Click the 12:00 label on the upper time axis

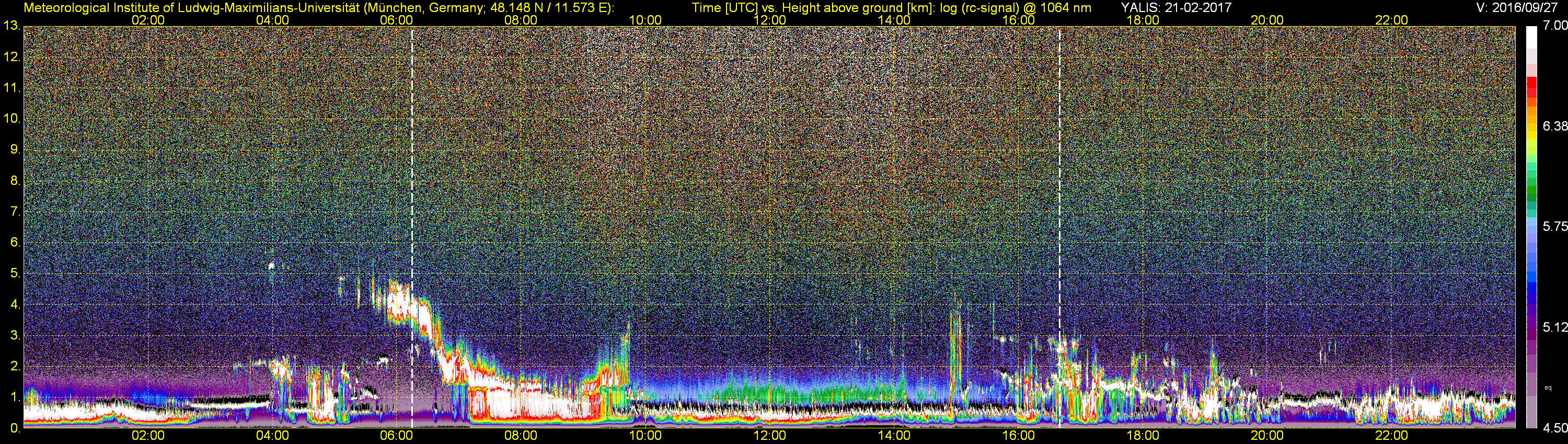tap(769, 20)
